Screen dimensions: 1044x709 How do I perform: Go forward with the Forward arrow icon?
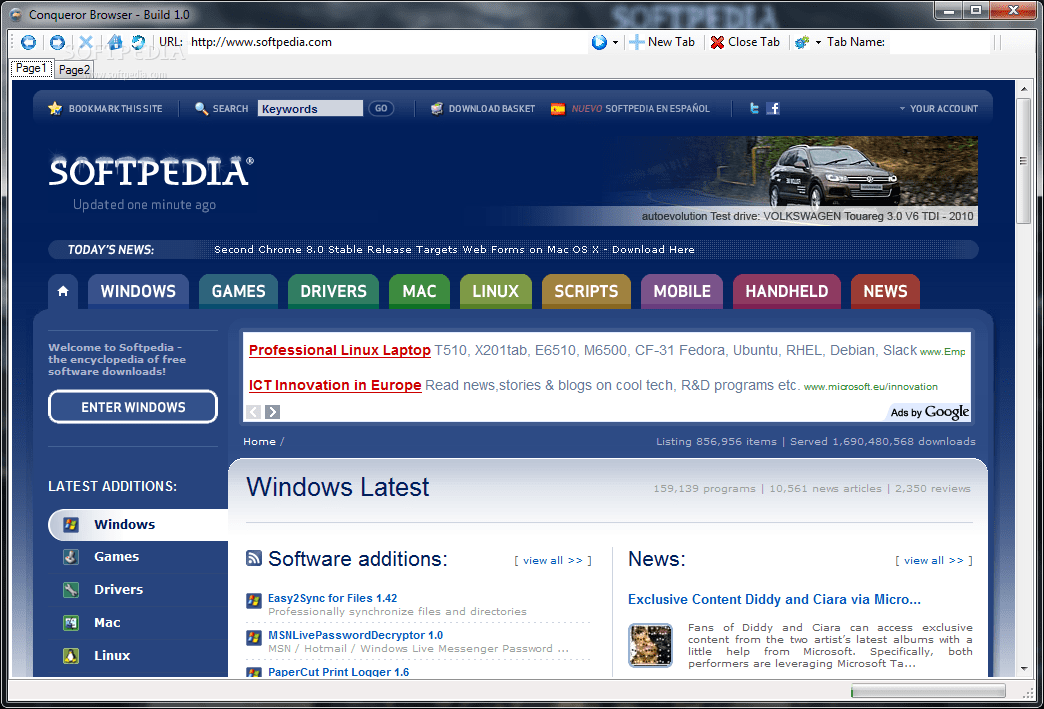[57, 43]
